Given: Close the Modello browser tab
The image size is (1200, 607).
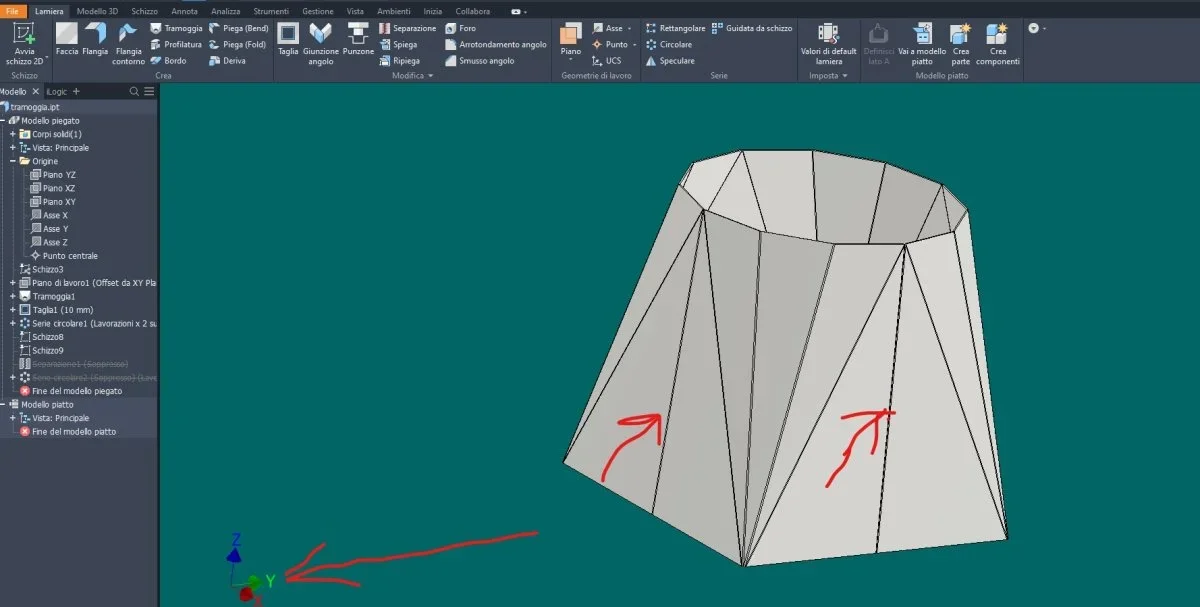Looking at the screenshot, I should [37, 91].
